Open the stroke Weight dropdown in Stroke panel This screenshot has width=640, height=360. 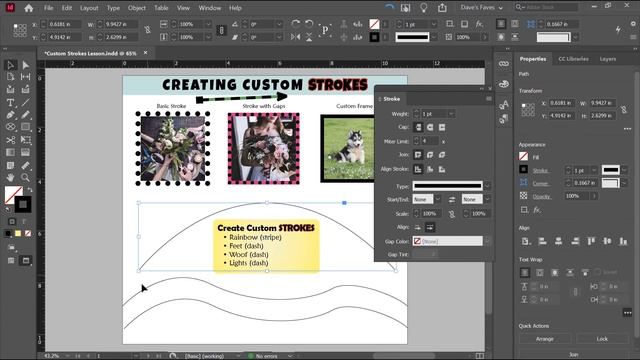click(x=451, y=114)
